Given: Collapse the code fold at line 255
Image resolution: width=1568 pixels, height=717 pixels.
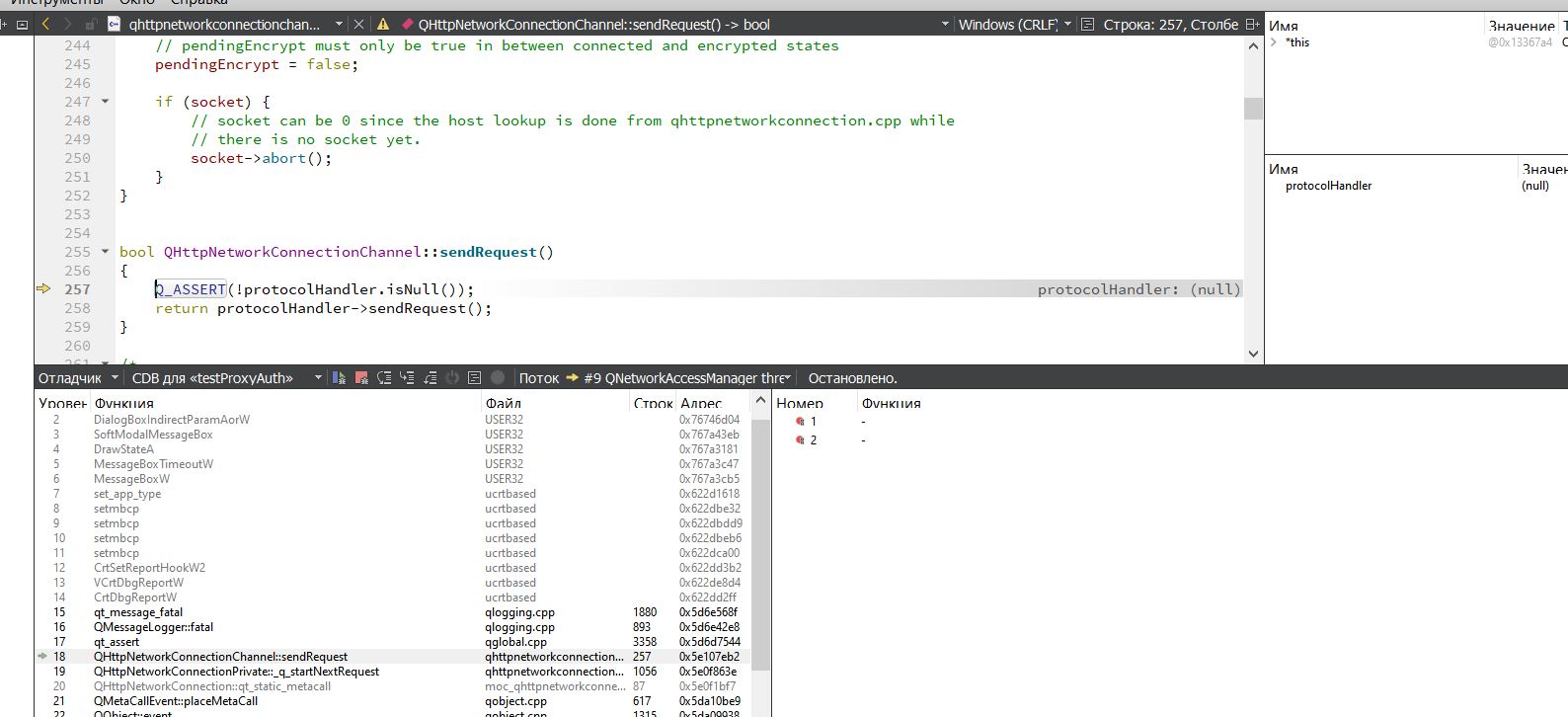Looking at the screenshot, I should (x=106, y=252).
